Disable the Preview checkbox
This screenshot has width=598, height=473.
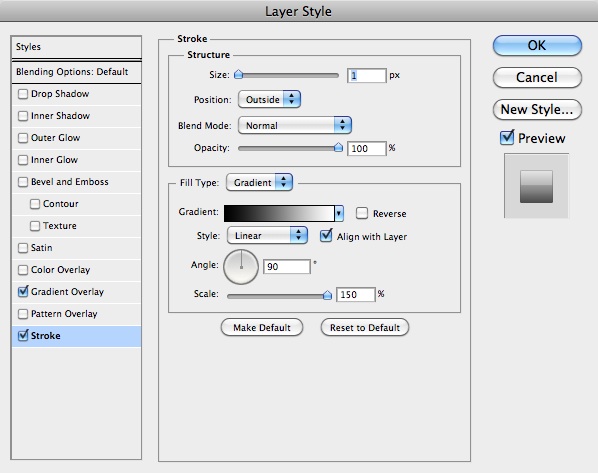(x=507, y=137)
